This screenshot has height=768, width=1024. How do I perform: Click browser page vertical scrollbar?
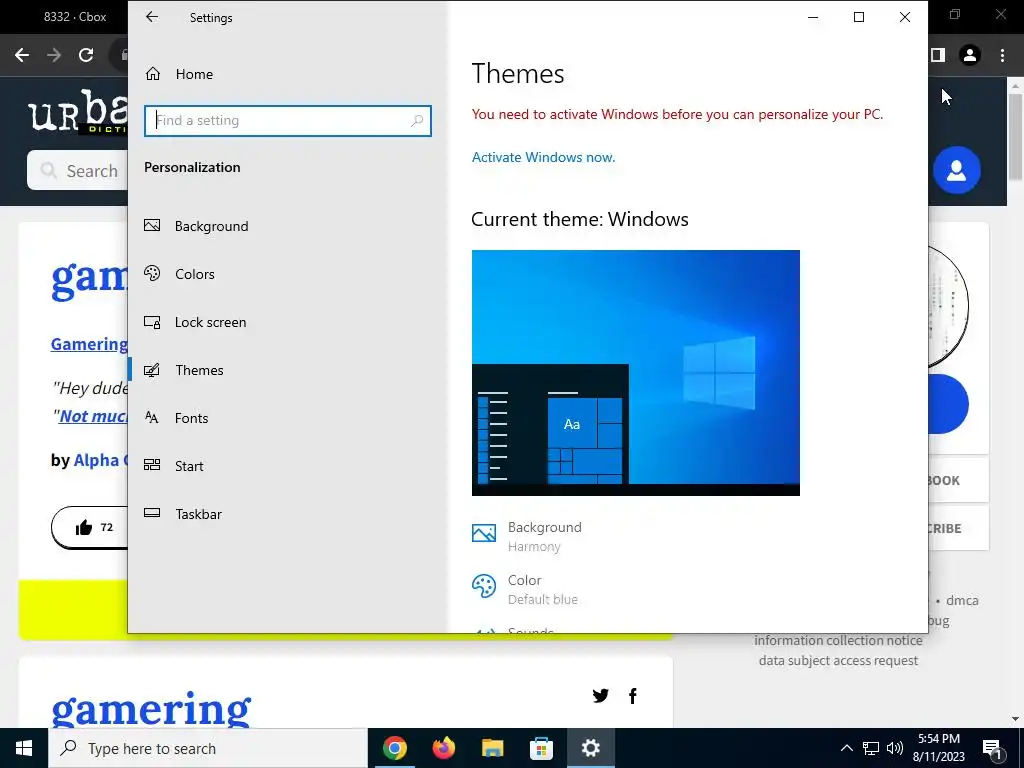pyautogui.click(x=1015, y=138)
